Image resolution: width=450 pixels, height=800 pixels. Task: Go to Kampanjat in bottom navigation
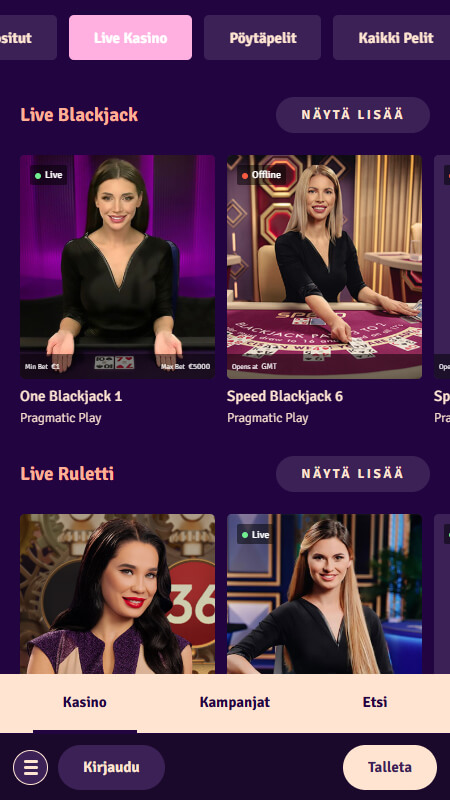(235, 702)
